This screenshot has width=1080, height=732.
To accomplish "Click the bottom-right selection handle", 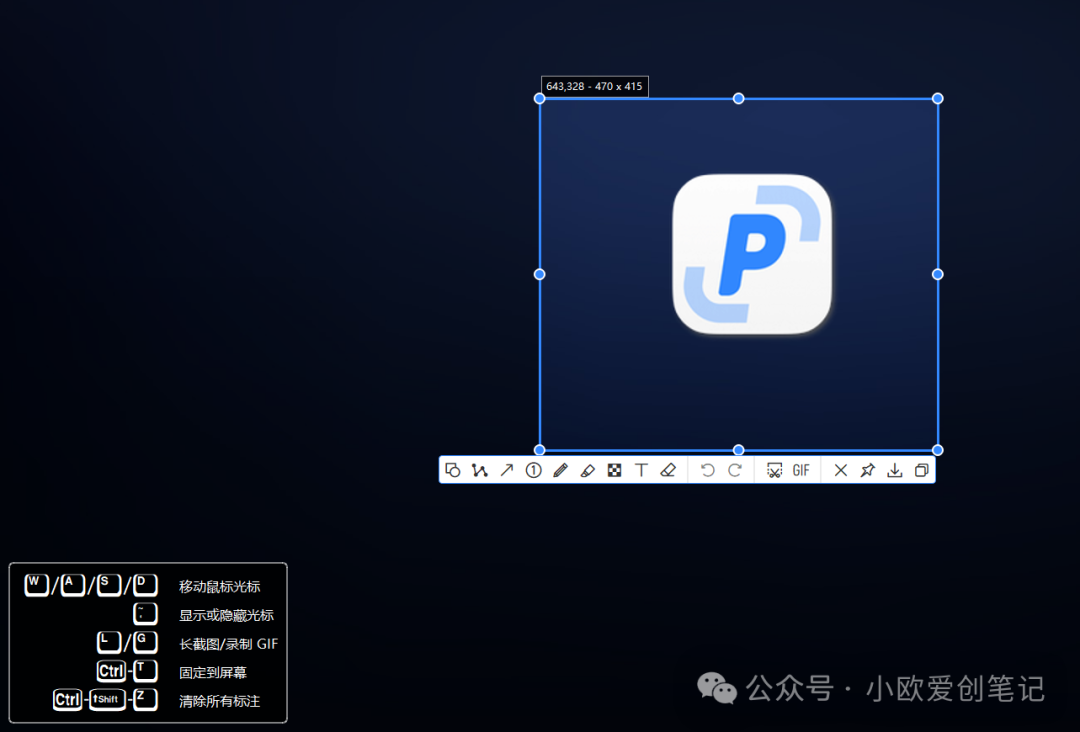I will [x=937, y=450].
